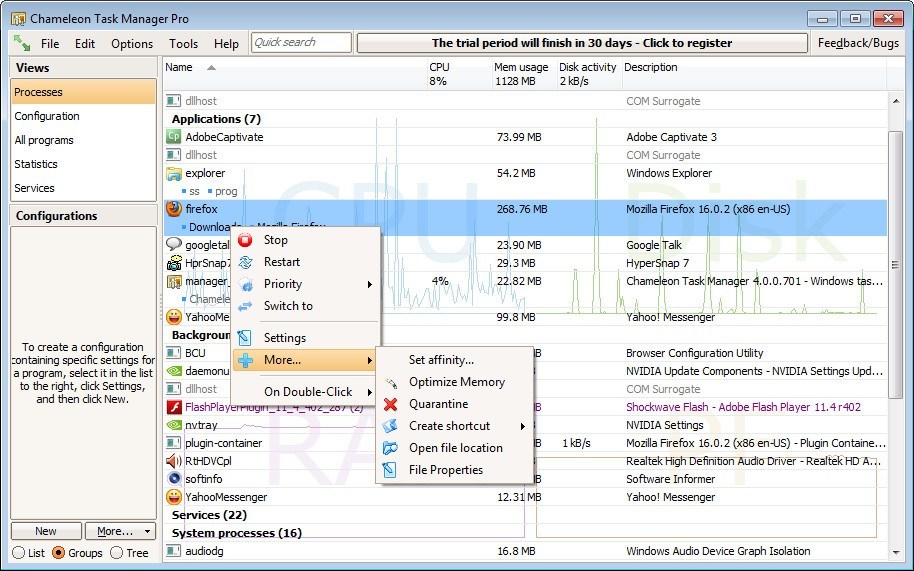Select the Processes view
This screenshot has width=914, height=571.
click(83, 92)
